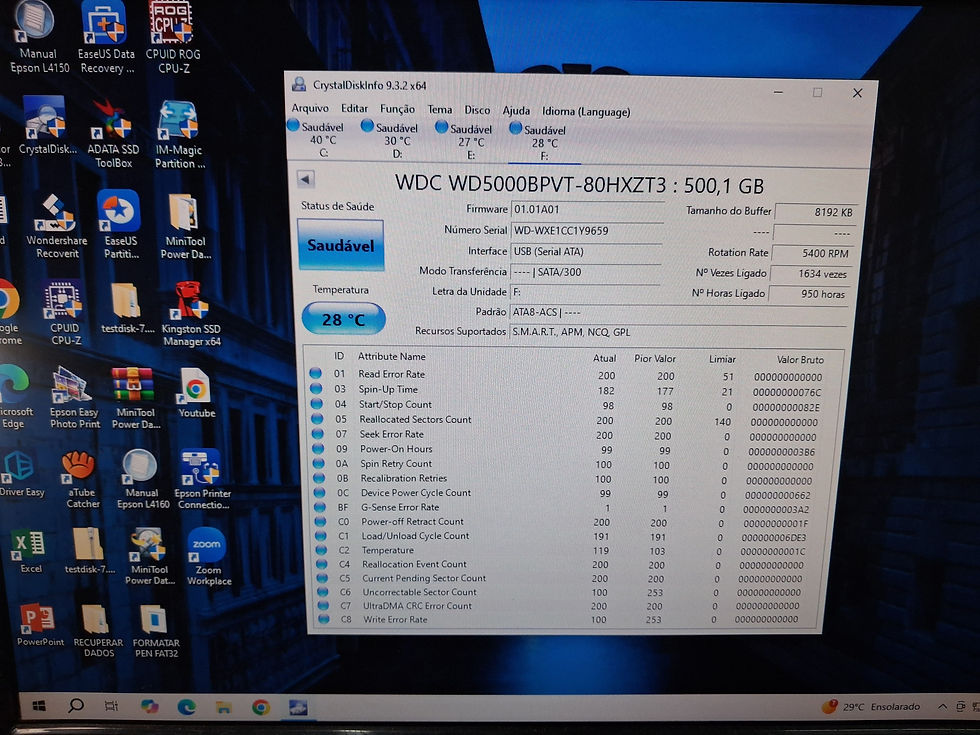Open EaseUS Data Recovery desktop icon
Image resolution: width=980 pixels, height=735 pixels.
(x=106, y=38)
